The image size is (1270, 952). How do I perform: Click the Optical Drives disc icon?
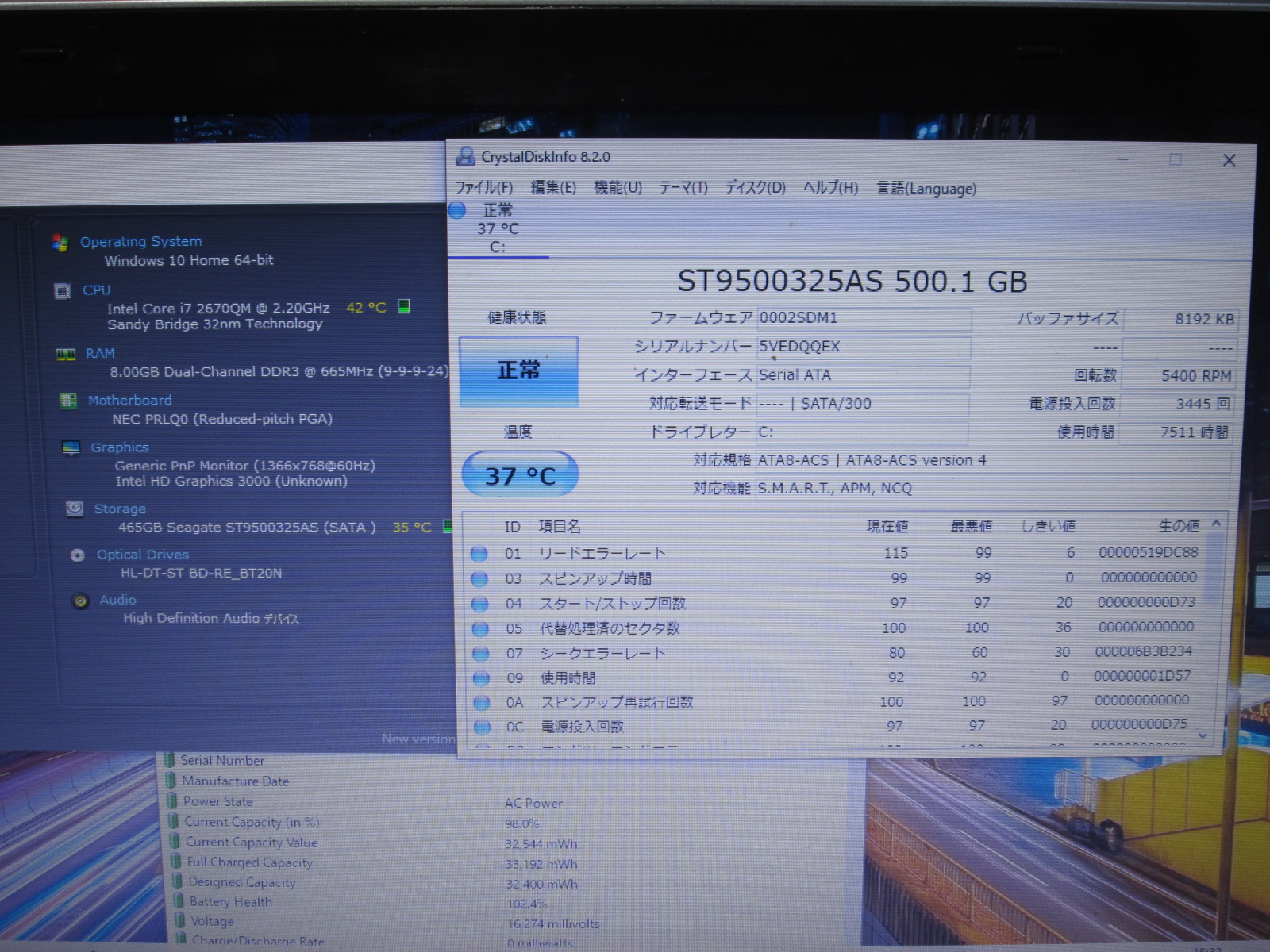78,555
